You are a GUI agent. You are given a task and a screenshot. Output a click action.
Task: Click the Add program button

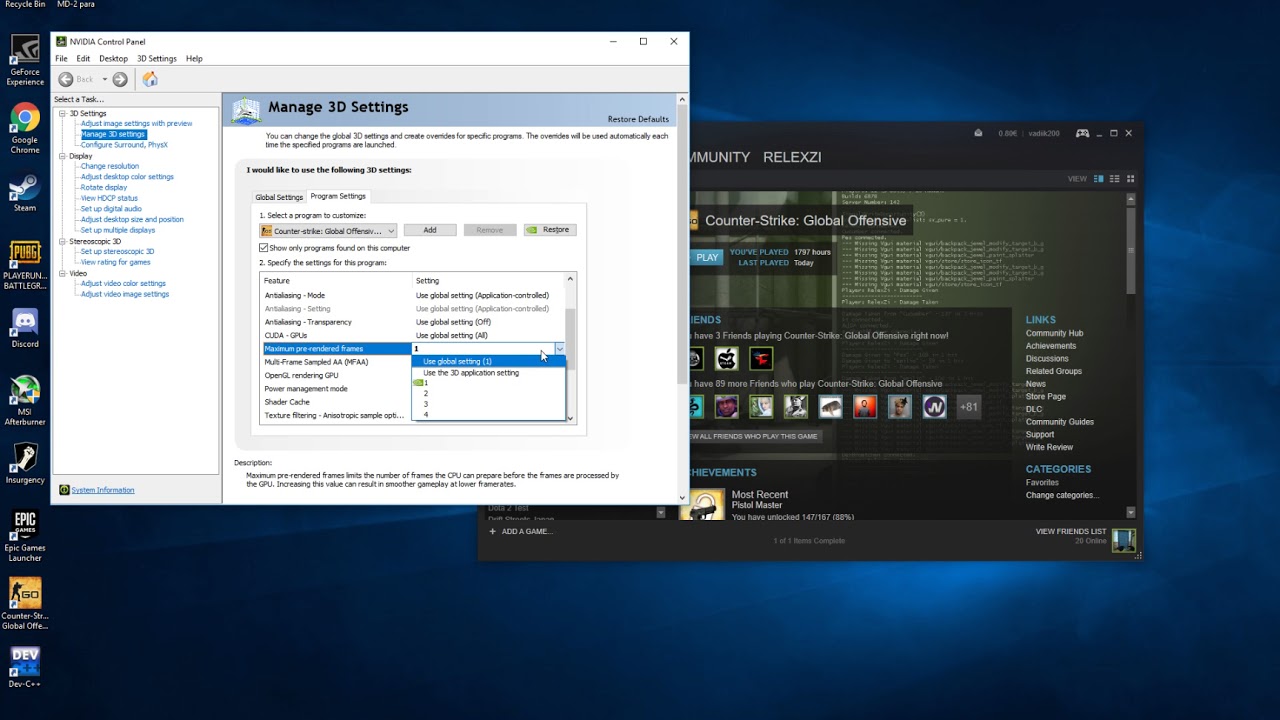tap(430, 230)
